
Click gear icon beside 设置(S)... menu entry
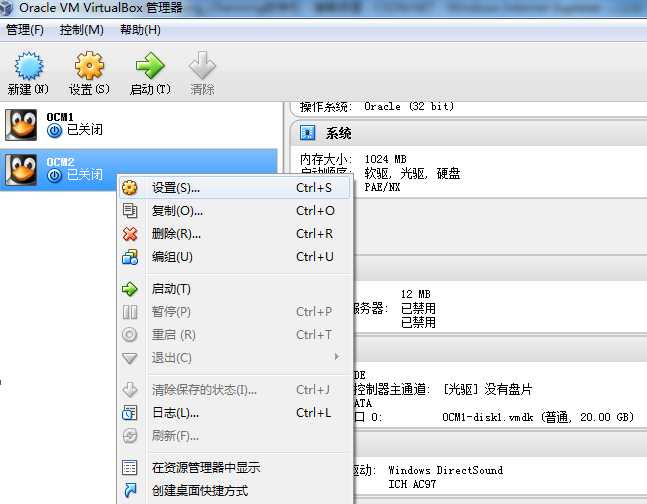click(x=130, y=188)
